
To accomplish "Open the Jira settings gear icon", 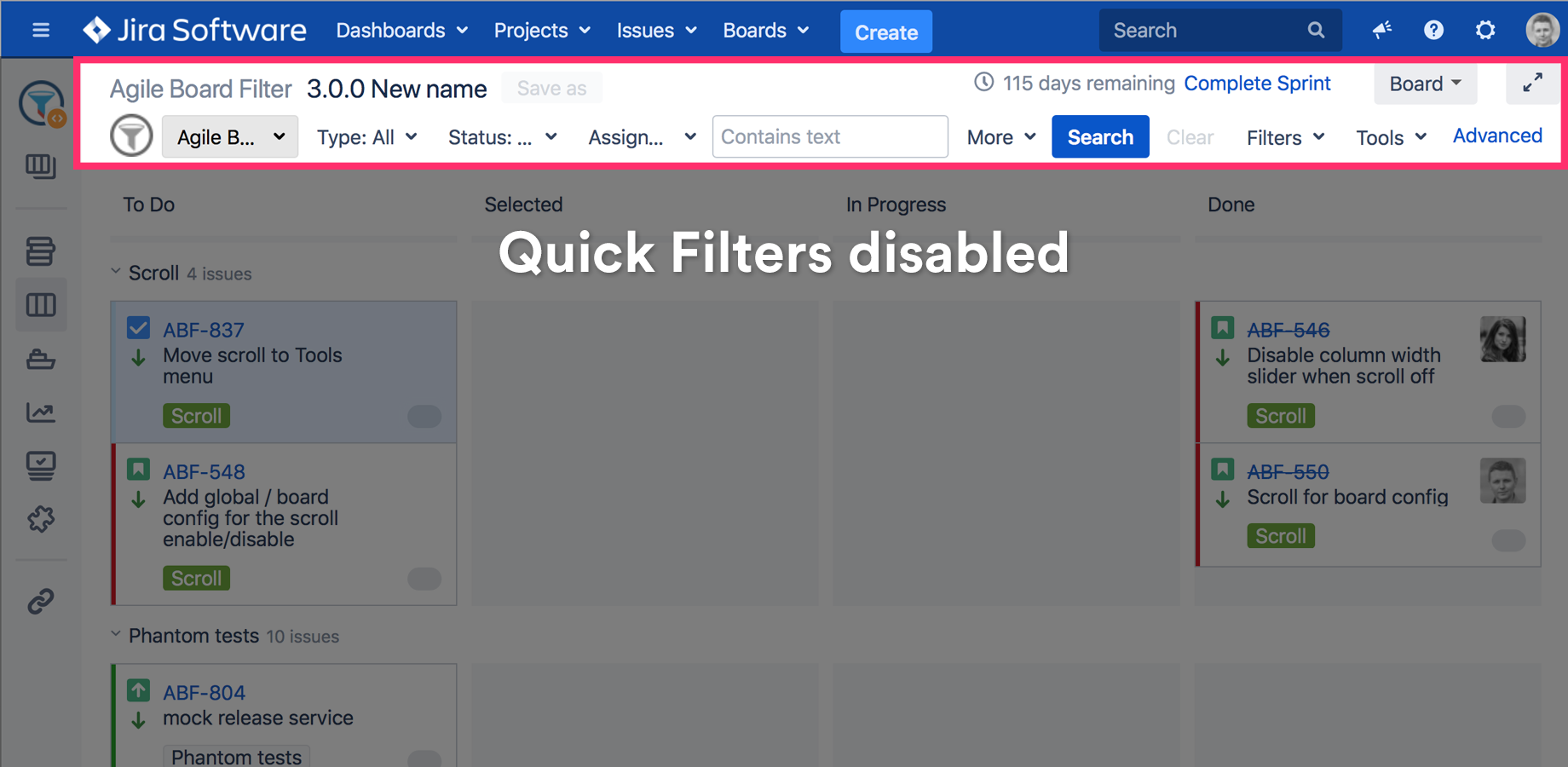I will (1485, 31).
